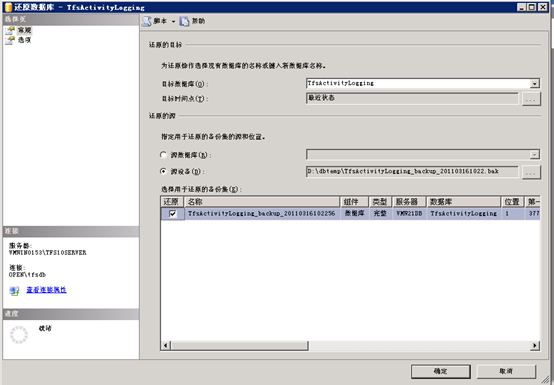Select the General (常规) page icon
The image size is (554, 385).
tap(10, 30)
